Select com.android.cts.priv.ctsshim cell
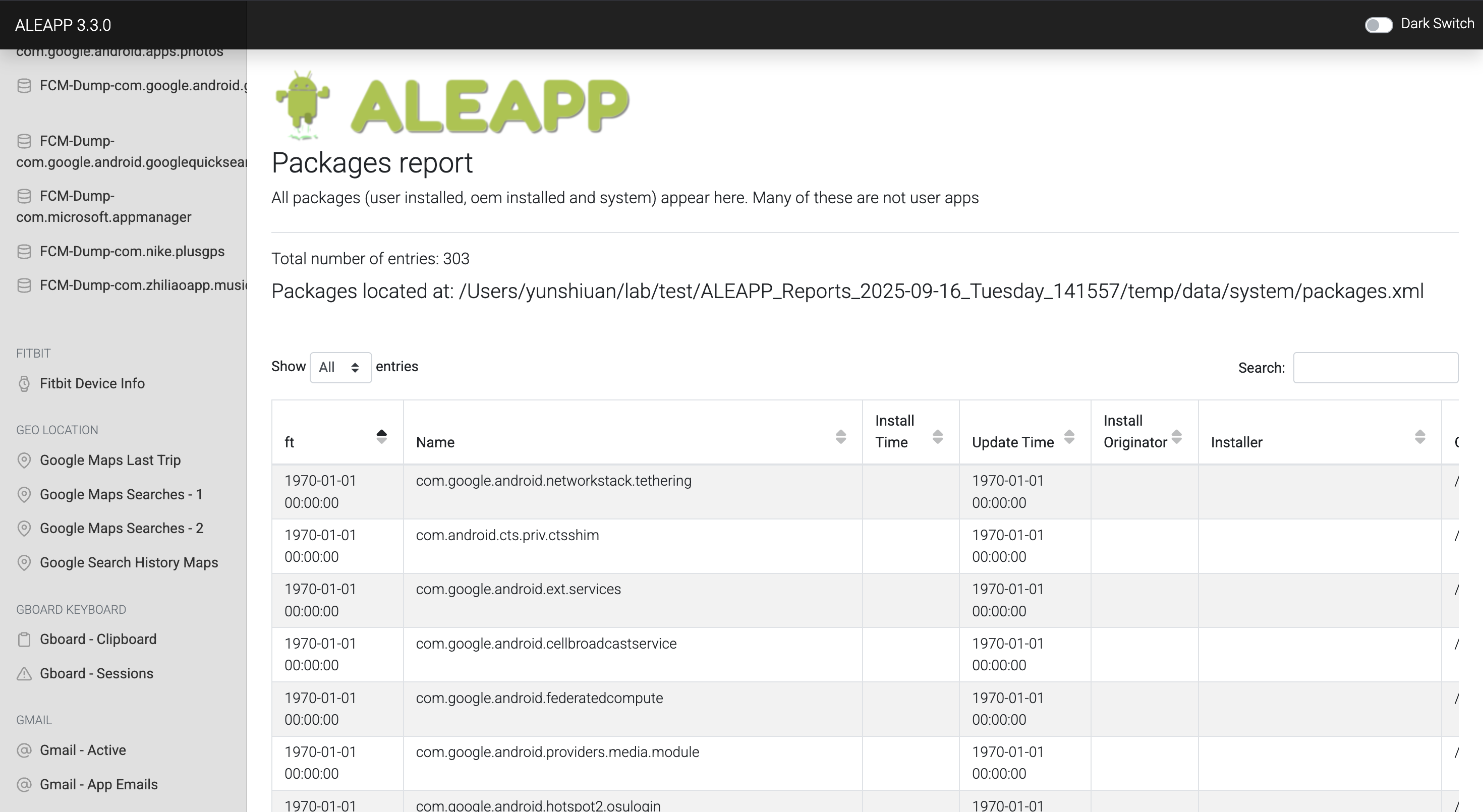Image resolution: width=1483 pixels, height=812 pixels. pyautogui.click(x=633, y=546)
